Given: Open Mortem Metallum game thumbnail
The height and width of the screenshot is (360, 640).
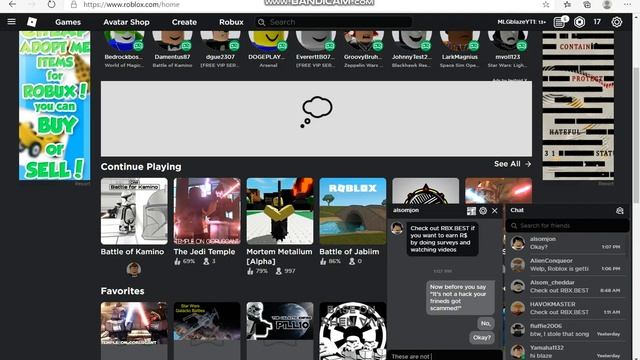Looking at the screenshot, I should click(x=280, y=211).
